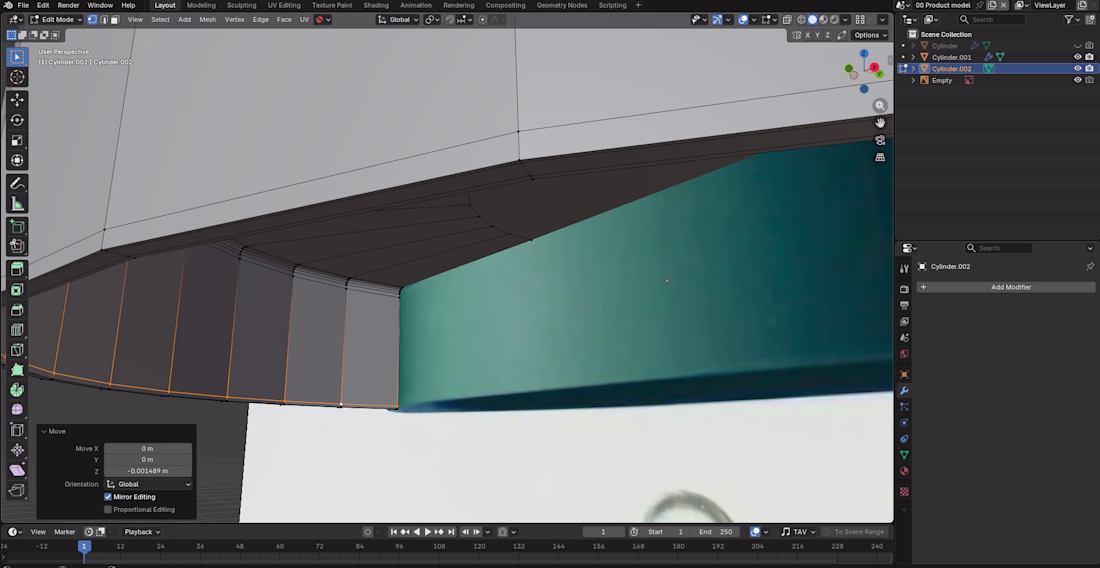Viewport: 1100px width, 568px height.
Task: Click the Move Z value field
Action: [148, 471]
